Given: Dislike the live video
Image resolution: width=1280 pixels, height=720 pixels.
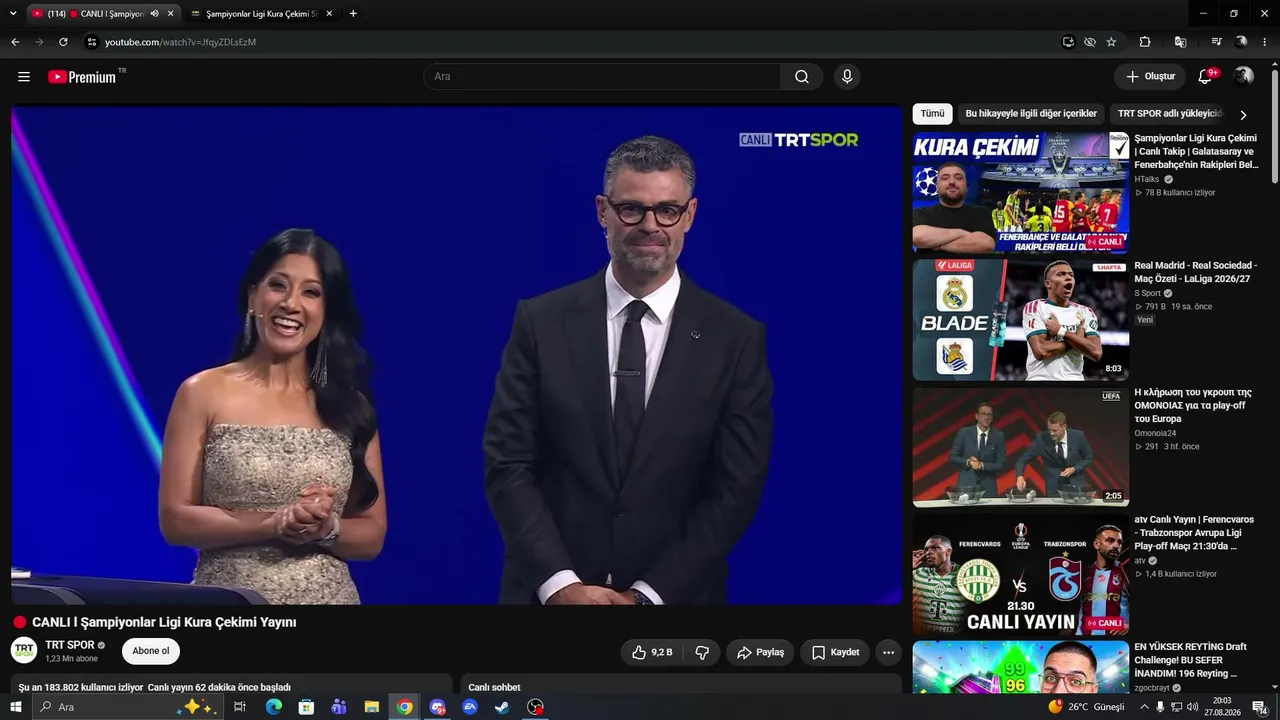Looking at the screenshot, I should 702,652.
